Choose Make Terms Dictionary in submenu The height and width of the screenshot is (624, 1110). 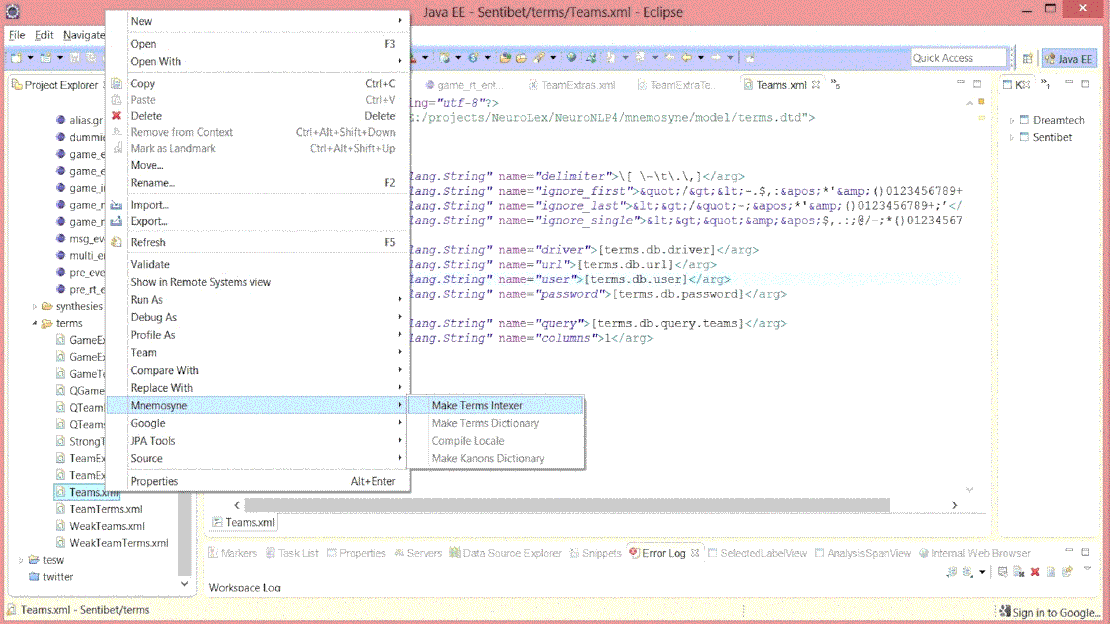(496, 423)
